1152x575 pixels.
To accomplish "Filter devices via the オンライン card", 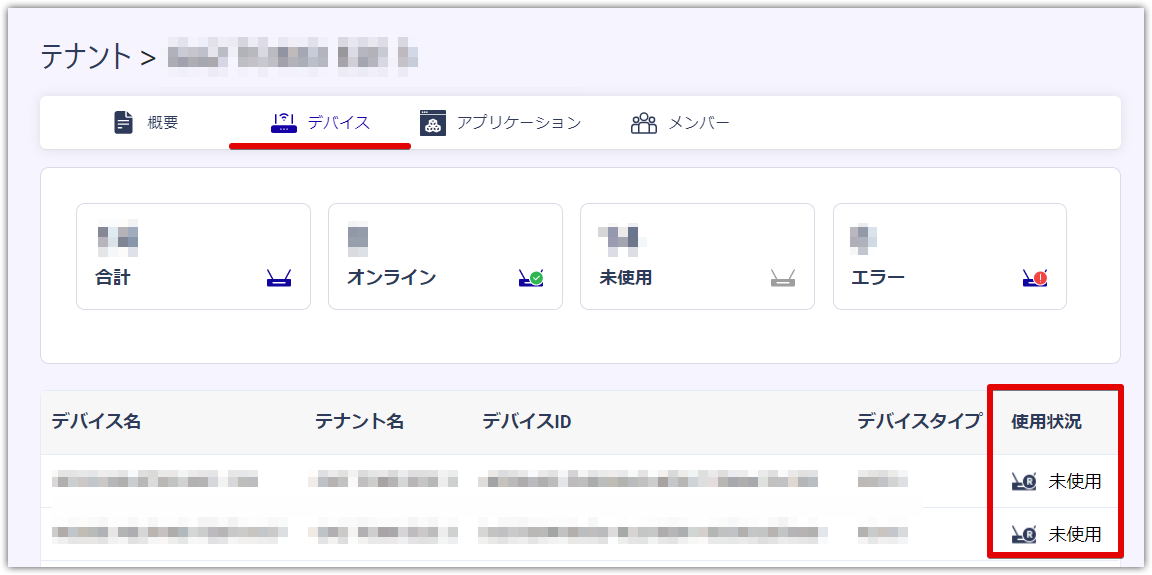I will pos(445,256).
